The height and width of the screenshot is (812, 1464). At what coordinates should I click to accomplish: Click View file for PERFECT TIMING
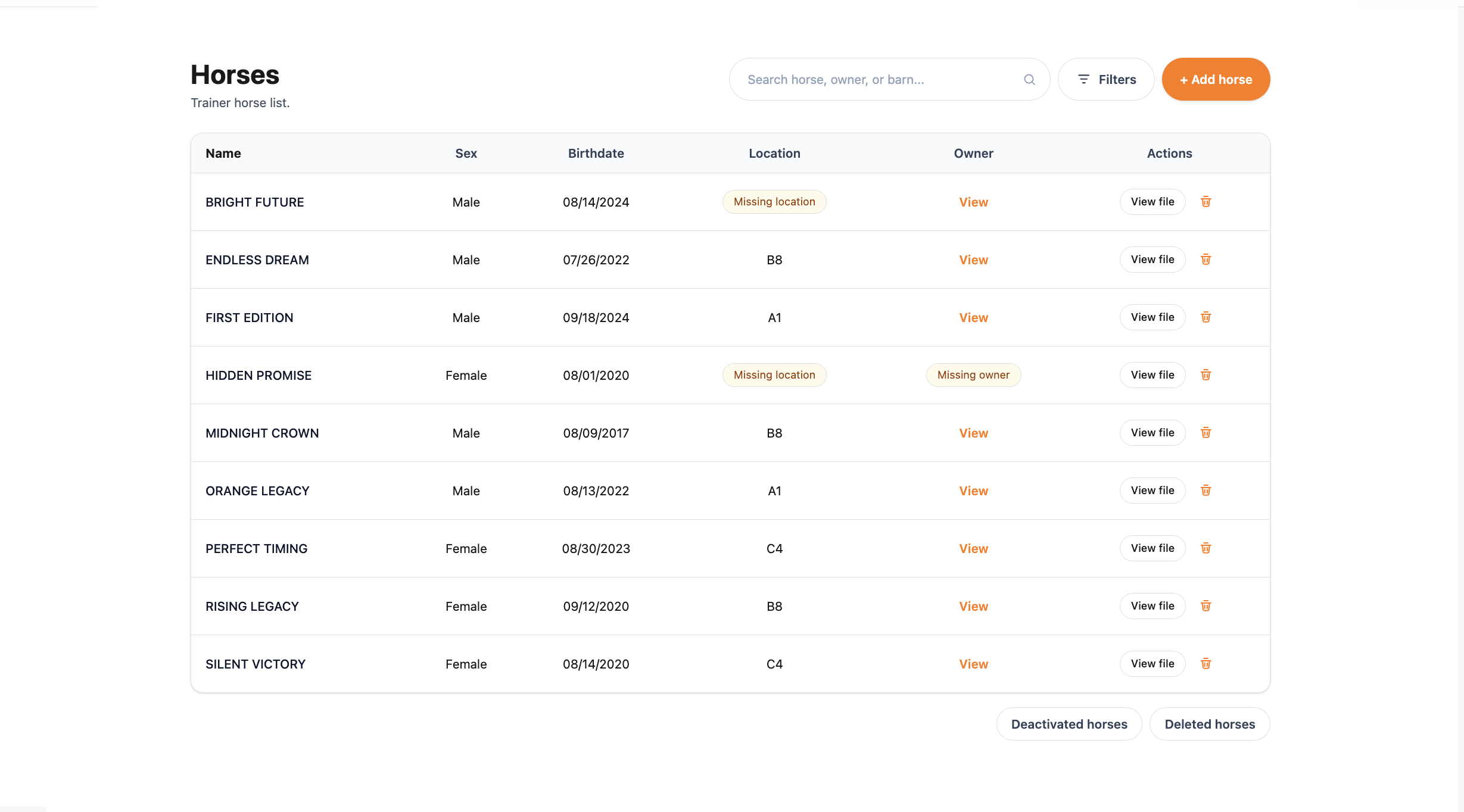[1152, 548]
